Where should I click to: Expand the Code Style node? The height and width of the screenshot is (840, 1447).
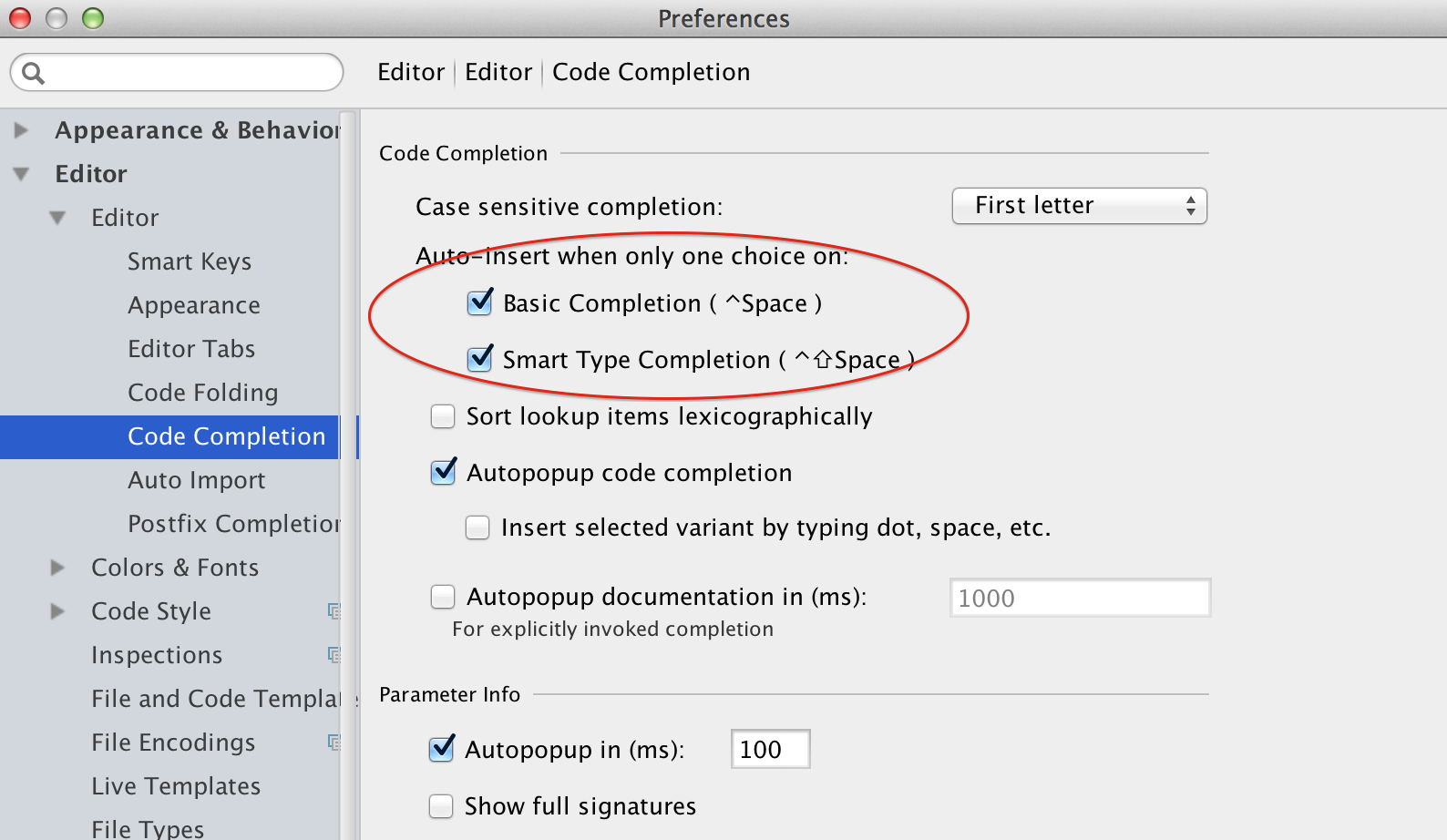click(57, 611)
